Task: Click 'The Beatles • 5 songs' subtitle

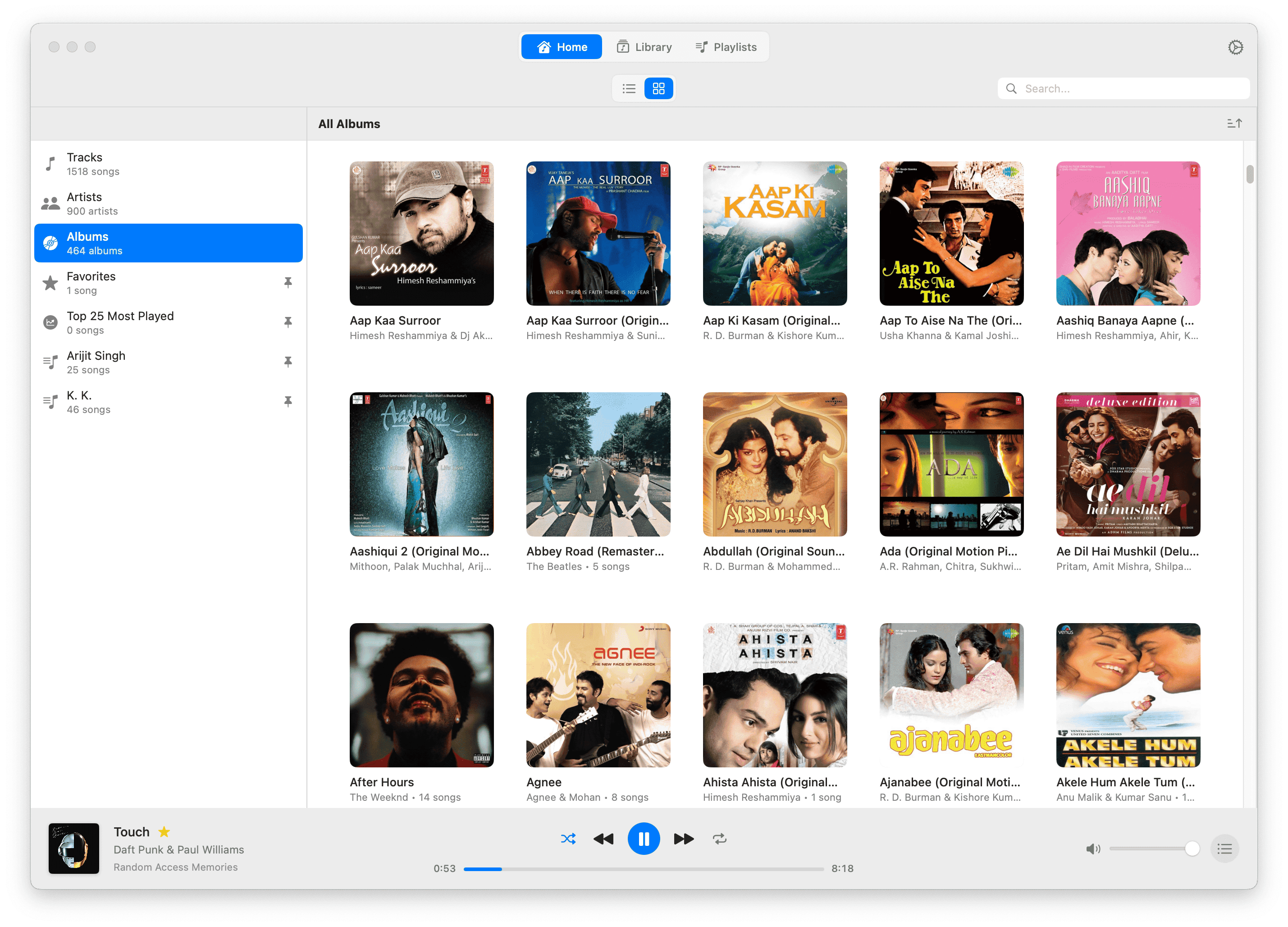Action: pos(578,566)
